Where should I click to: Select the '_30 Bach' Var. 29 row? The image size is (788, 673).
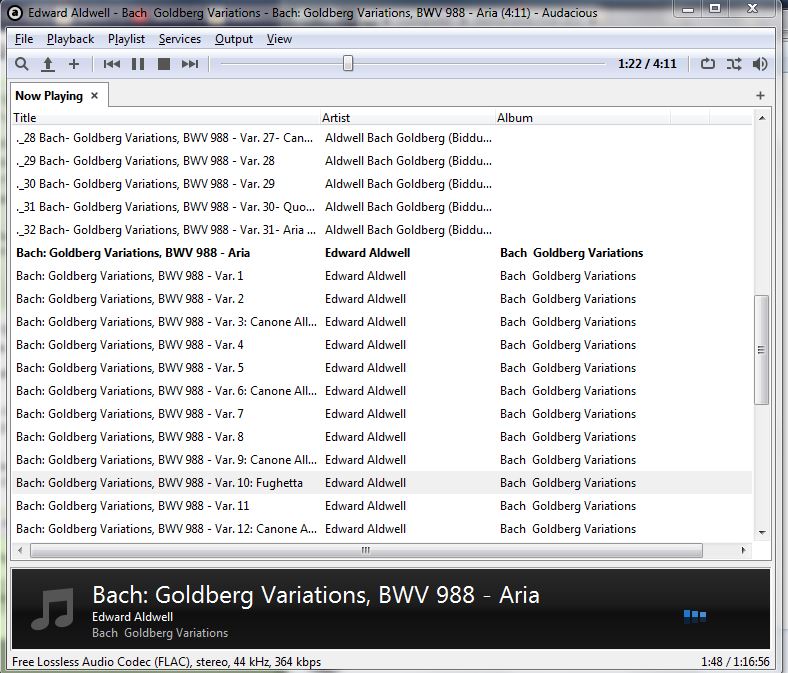pyautogui.click(x=382, y=184)
